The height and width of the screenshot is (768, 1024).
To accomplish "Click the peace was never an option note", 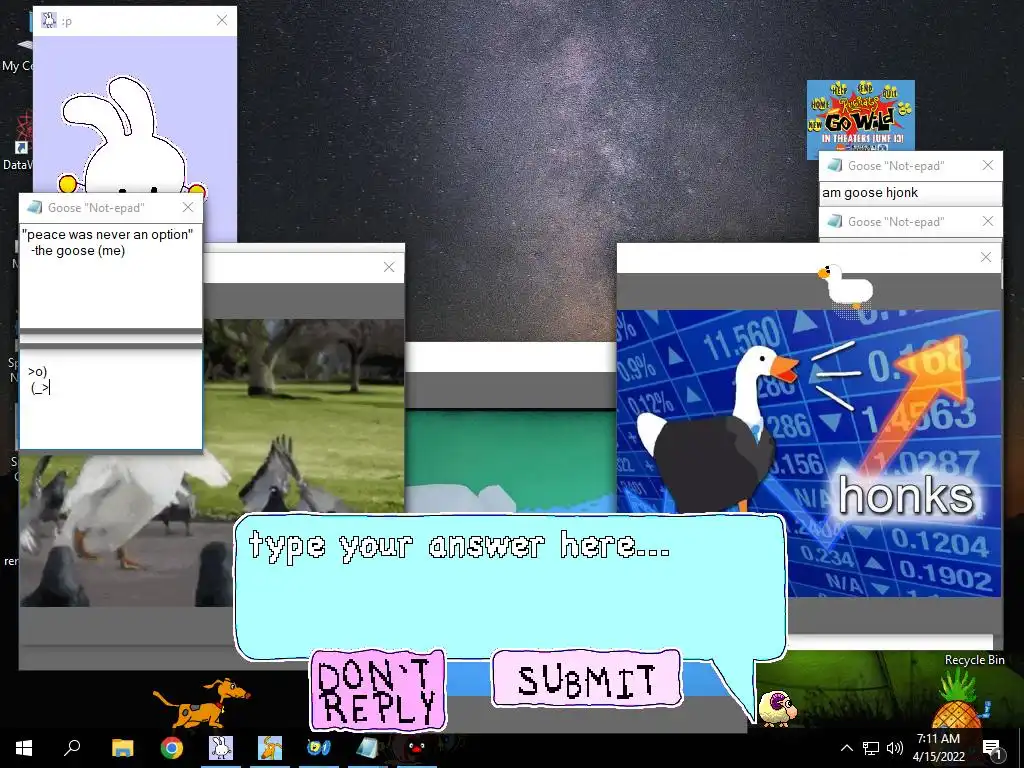I will coord(111,276).
